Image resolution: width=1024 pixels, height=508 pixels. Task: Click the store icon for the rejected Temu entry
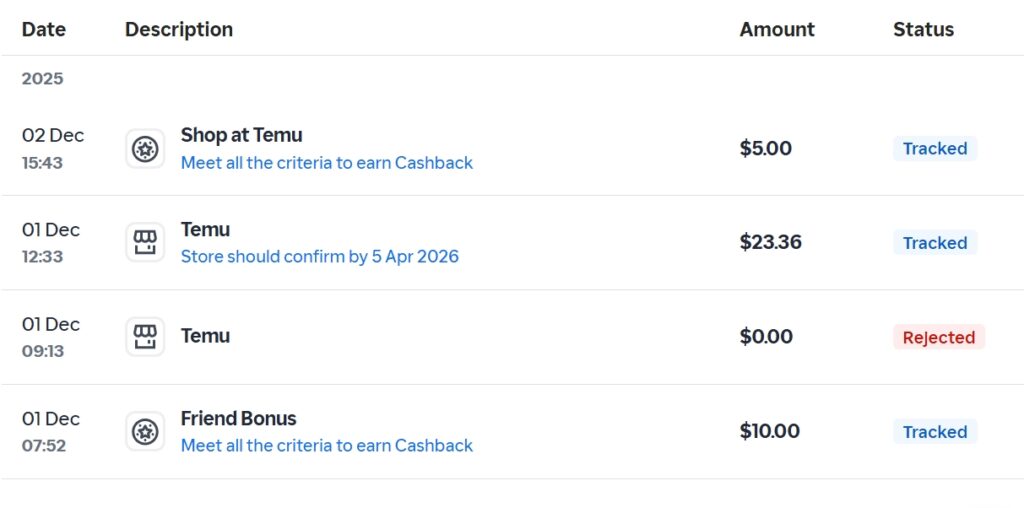(x=145, y=337)
